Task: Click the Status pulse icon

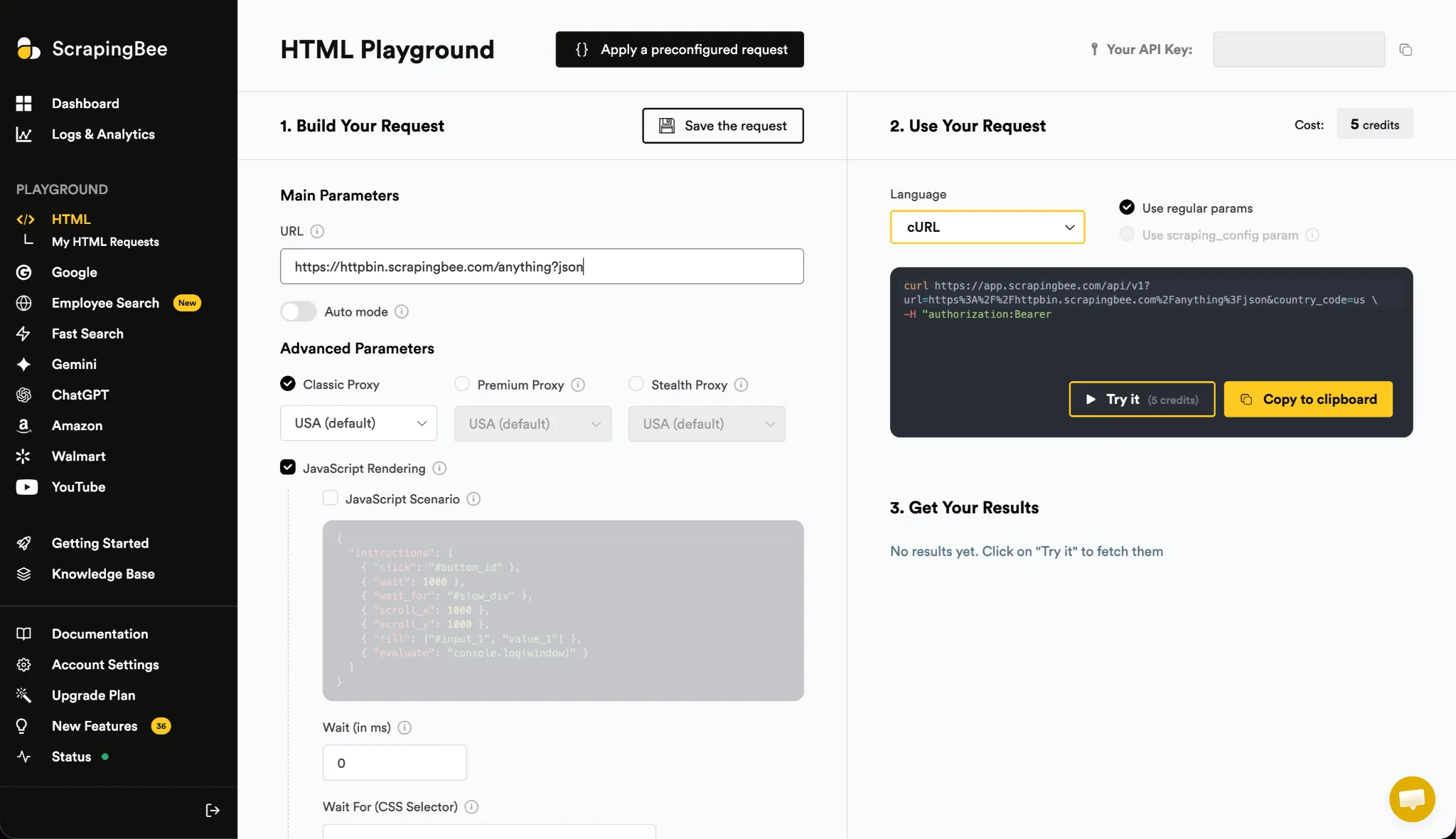Action: click(x=24, y=757)
